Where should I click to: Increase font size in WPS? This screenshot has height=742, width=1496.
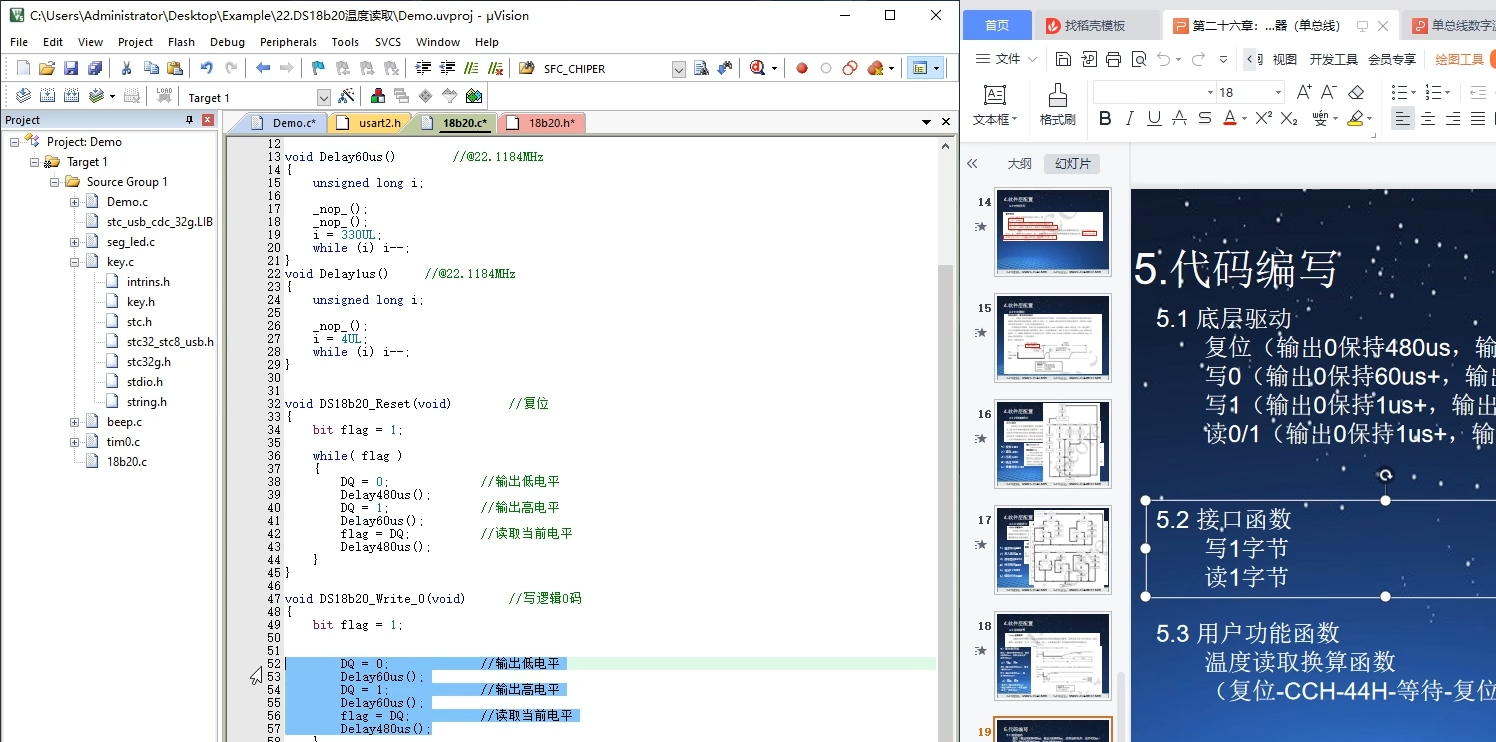[1304, 92]
